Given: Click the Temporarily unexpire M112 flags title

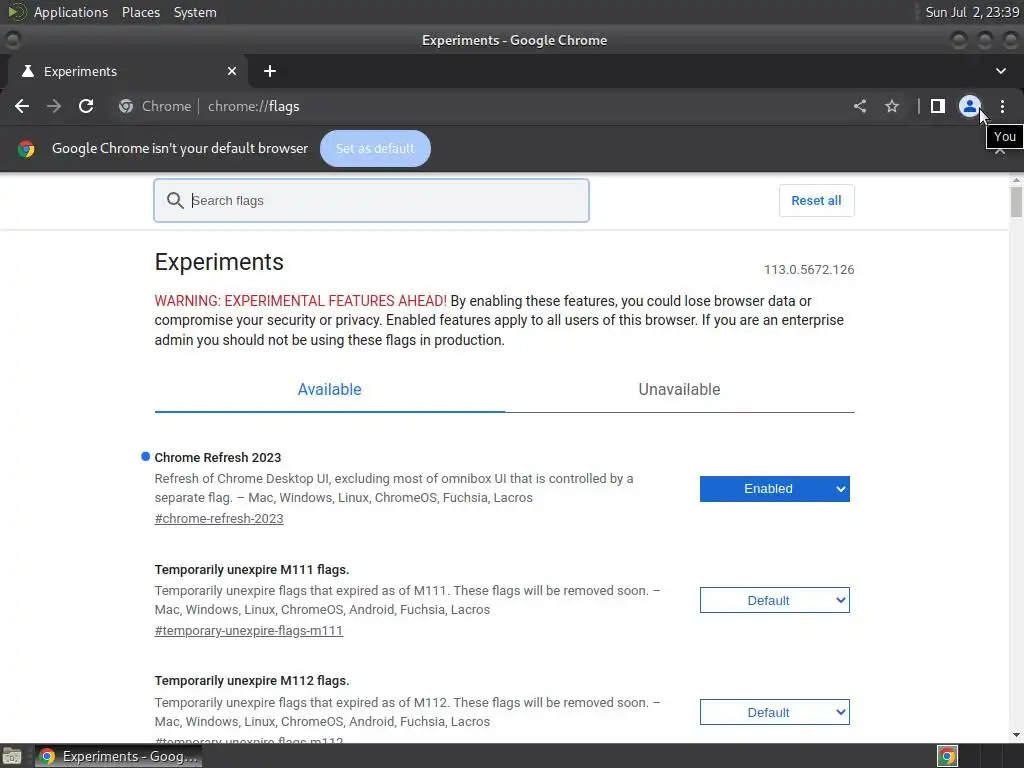Looking at the screenshot, I should [x=251, y=680].
